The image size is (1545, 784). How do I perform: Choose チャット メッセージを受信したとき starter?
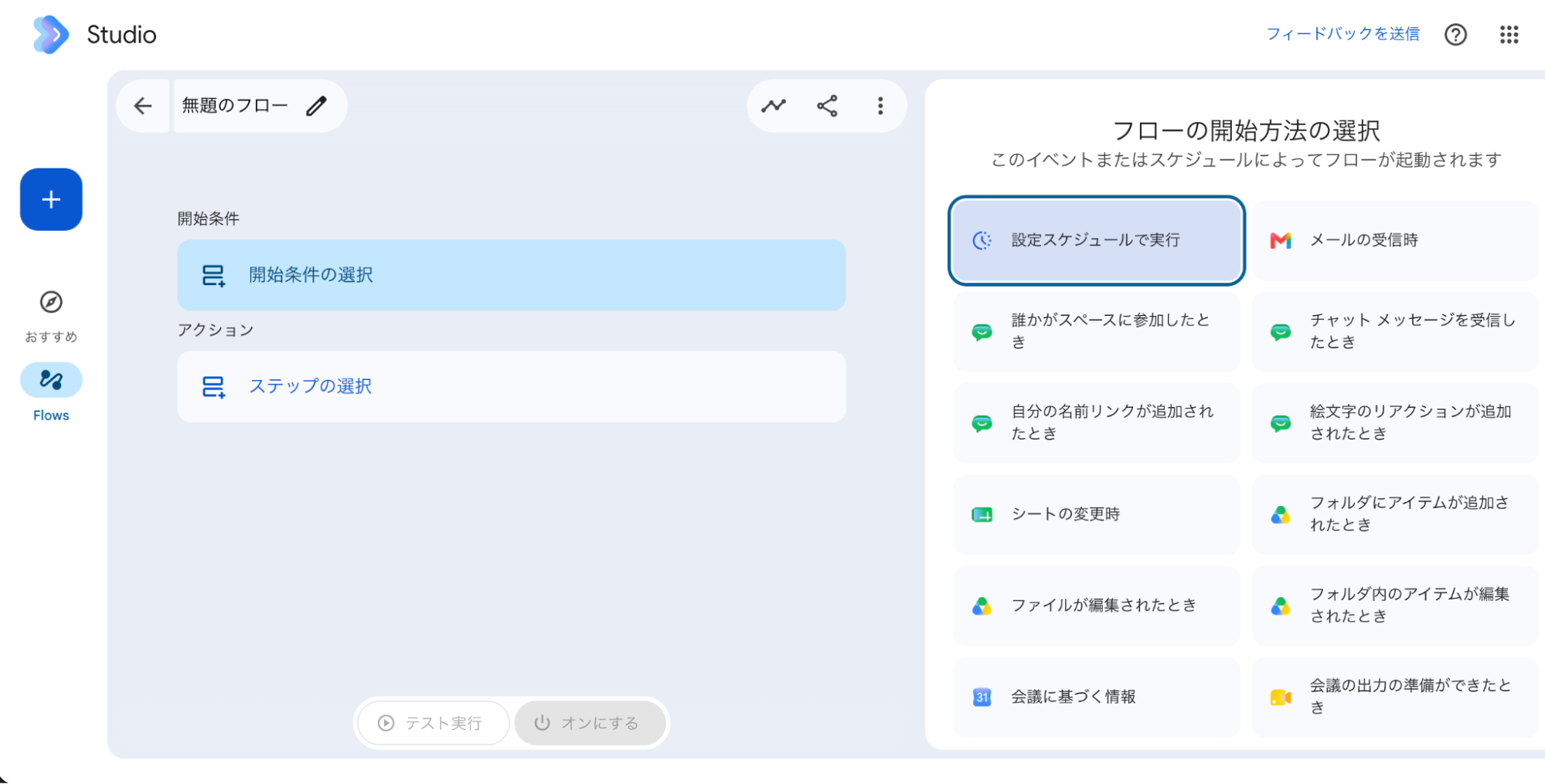tap(1395, 331)
